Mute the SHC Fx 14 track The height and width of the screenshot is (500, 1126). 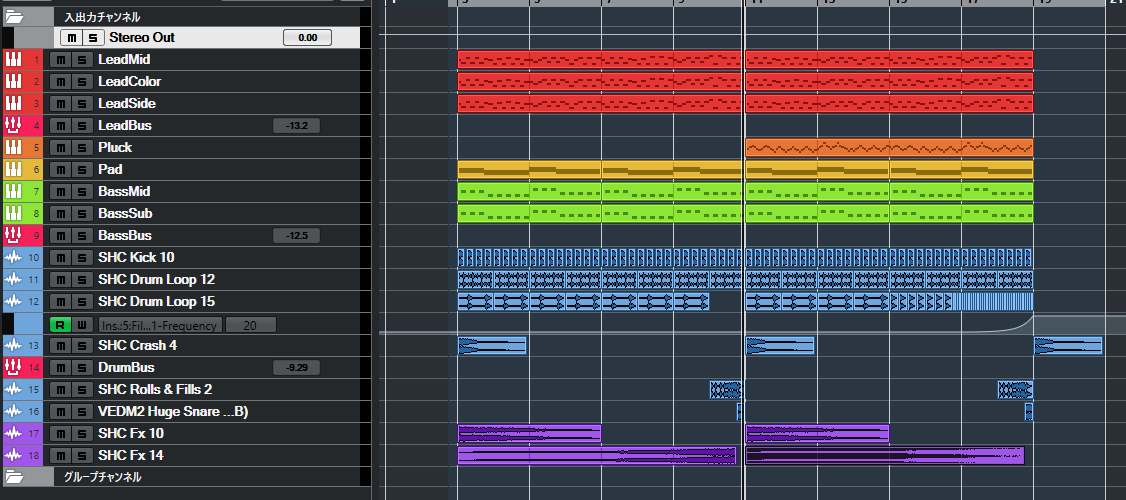click(60, 455)
